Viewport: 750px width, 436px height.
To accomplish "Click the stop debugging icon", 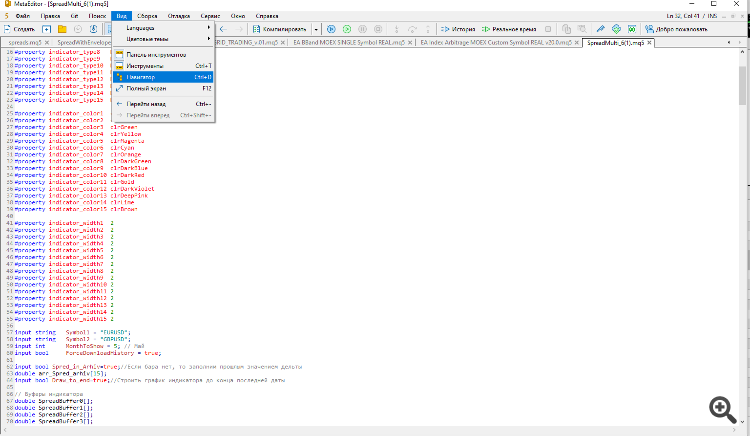I will pos(378,29).
